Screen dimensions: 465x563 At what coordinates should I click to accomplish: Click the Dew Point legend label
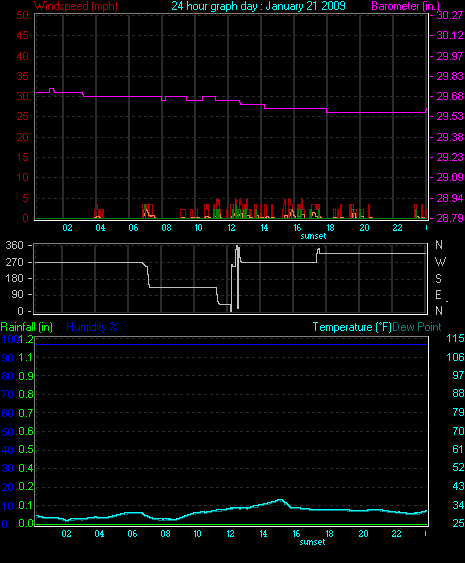tap(417, 327)
